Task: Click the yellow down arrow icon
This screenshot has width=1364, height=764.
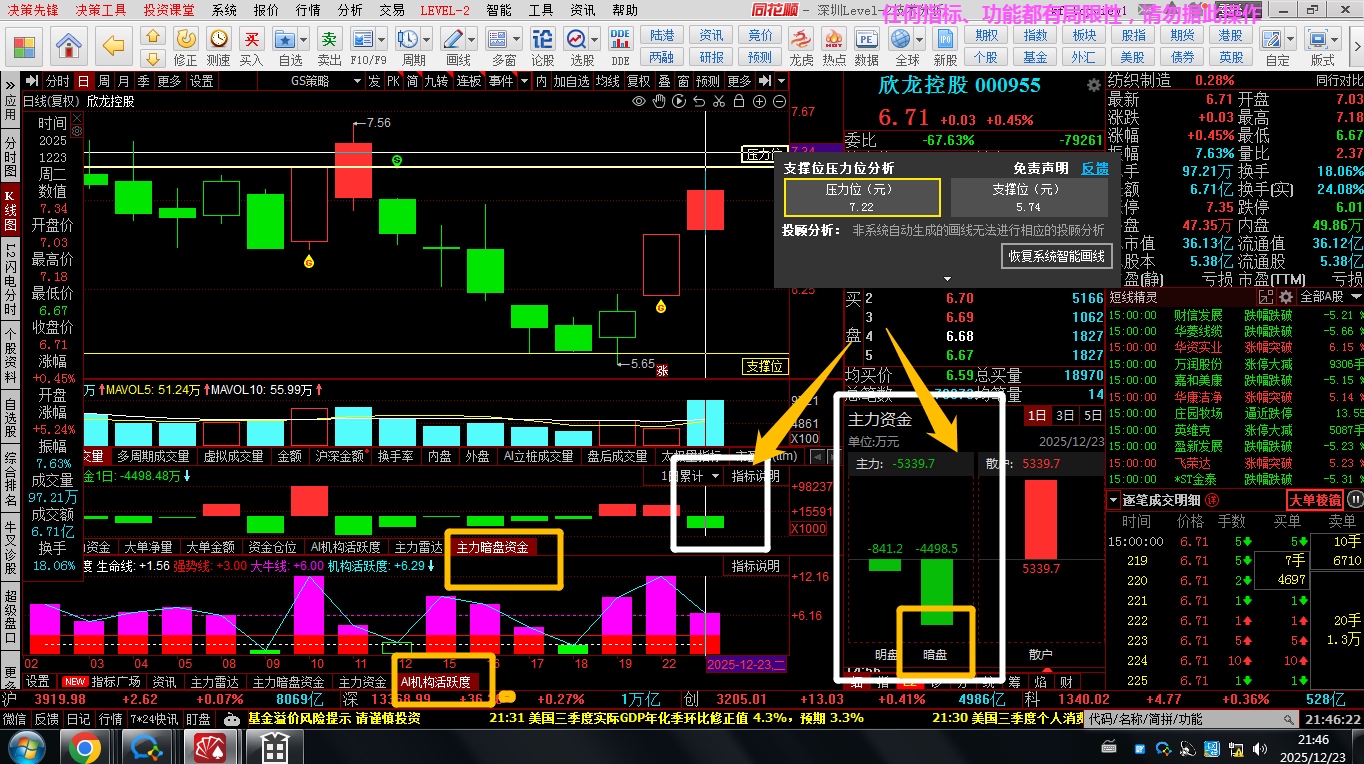Action: coord(153,58)
